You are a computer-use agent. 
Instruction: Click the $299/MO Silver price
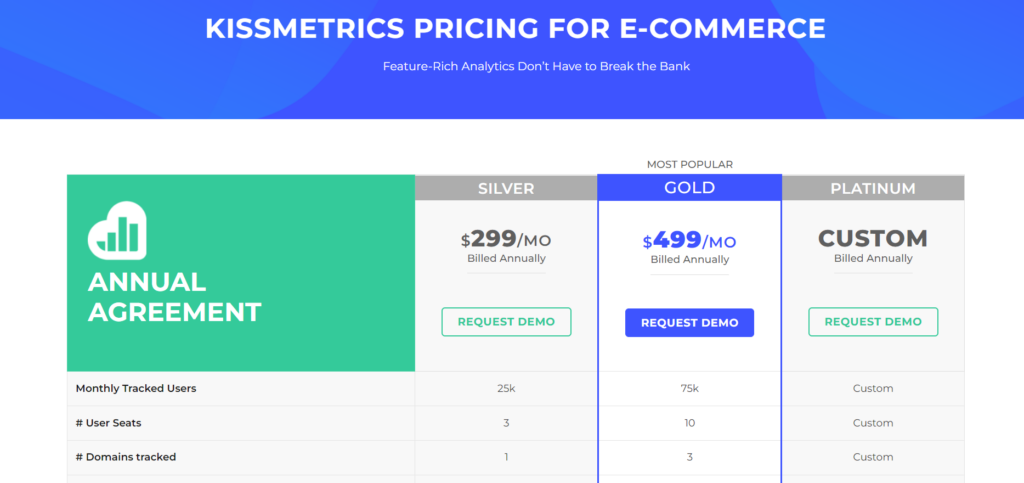[506, 239]
